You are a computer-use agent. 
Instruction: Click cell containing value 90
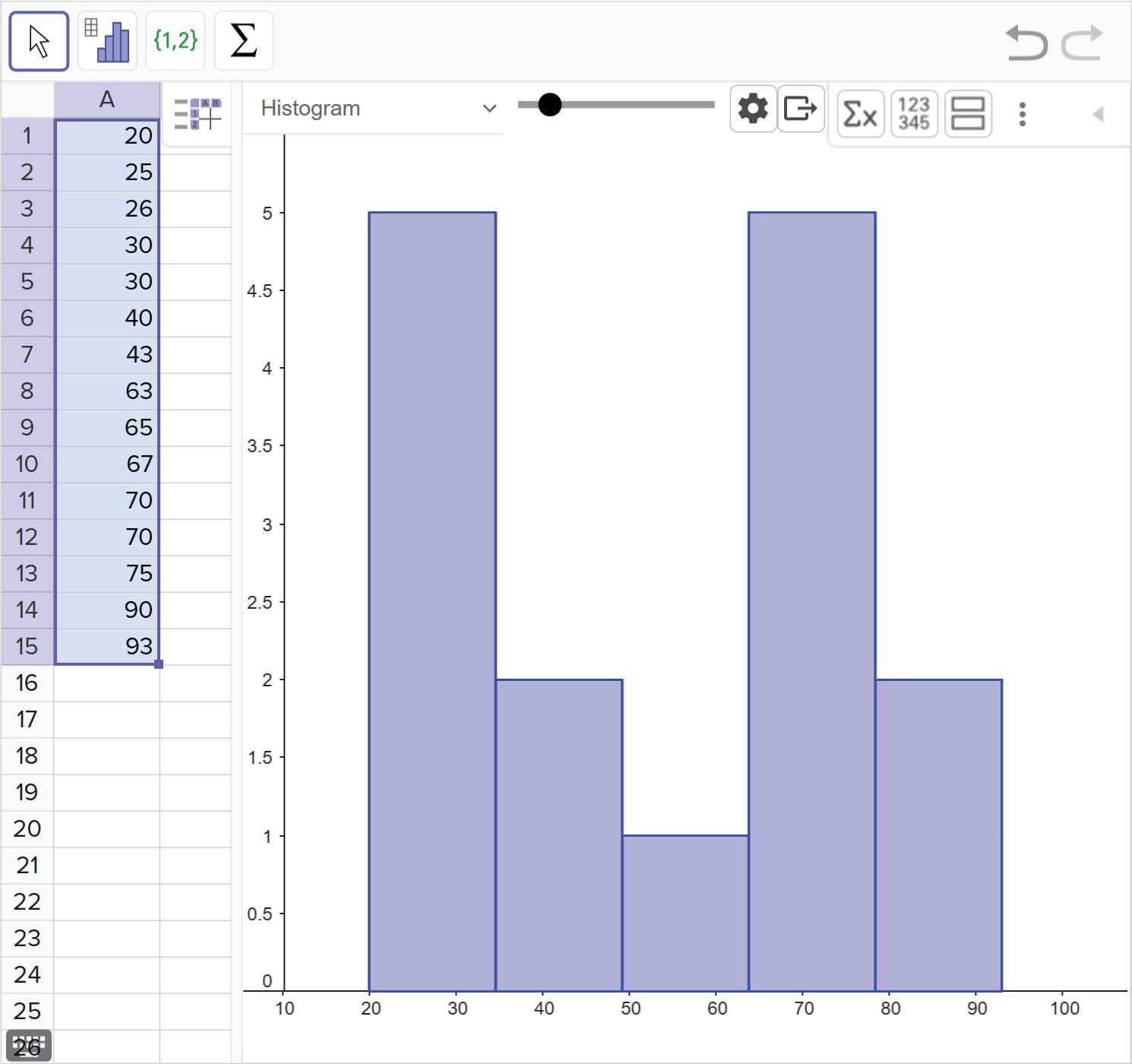pos(107,610)
